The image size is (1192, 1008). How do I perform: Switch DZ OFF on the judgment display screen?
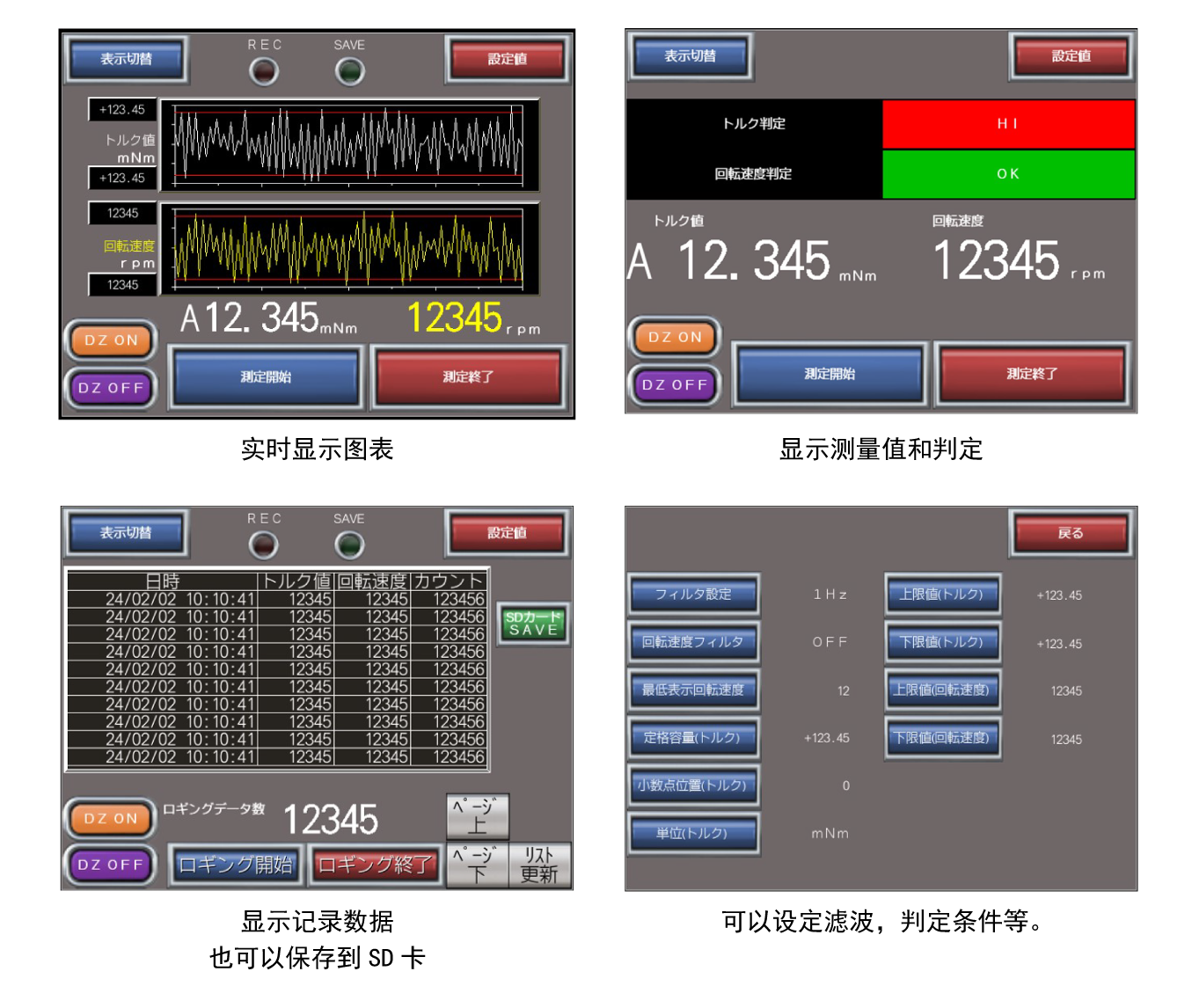click(x=675, y=384)
